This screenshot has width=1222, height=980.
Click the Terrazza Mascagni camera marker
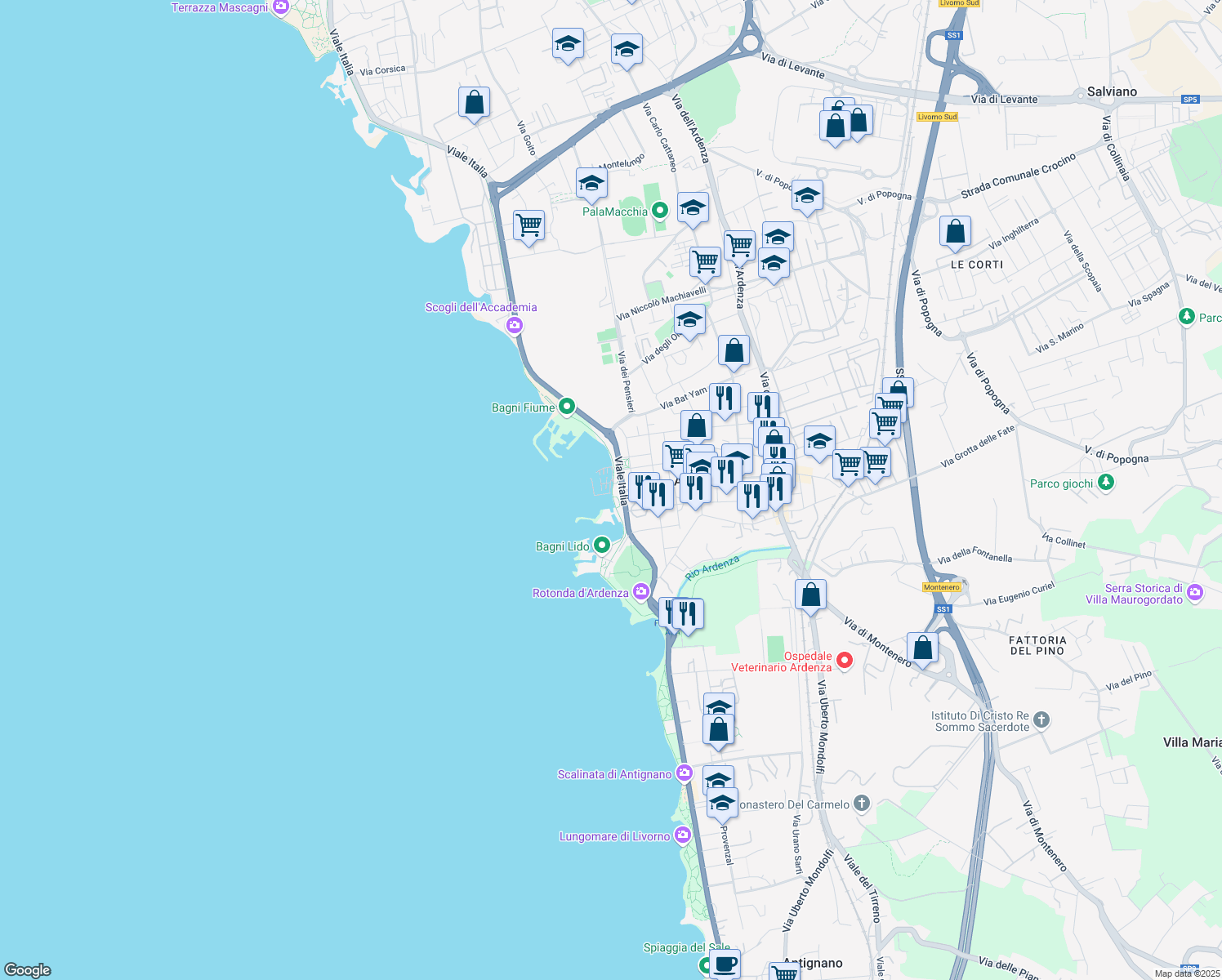pos(281,7)
